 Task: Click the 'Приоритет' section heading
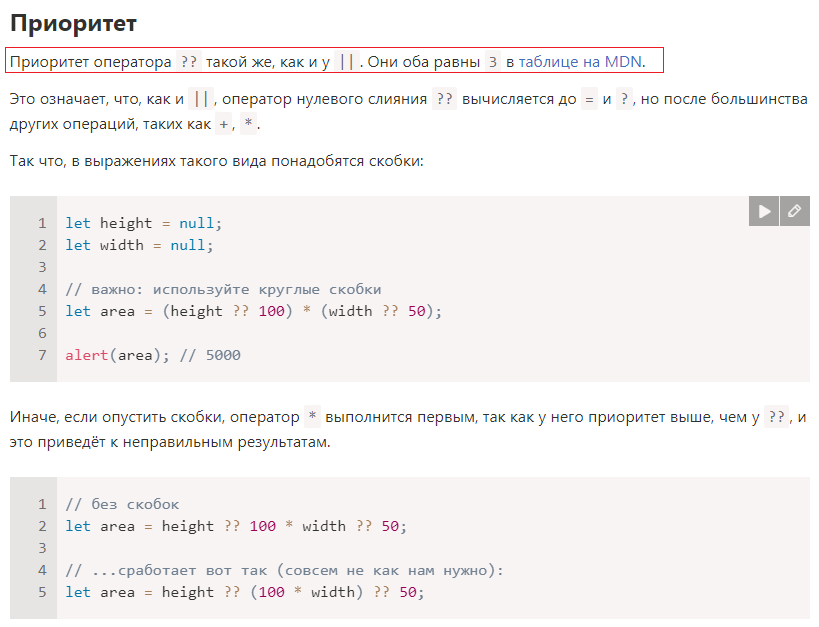(x=73, y=24)
